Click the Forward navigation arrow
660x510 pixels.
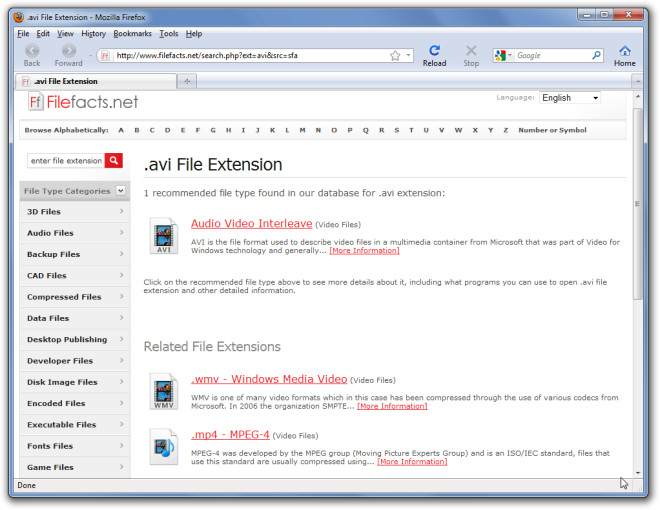[69, 51]
